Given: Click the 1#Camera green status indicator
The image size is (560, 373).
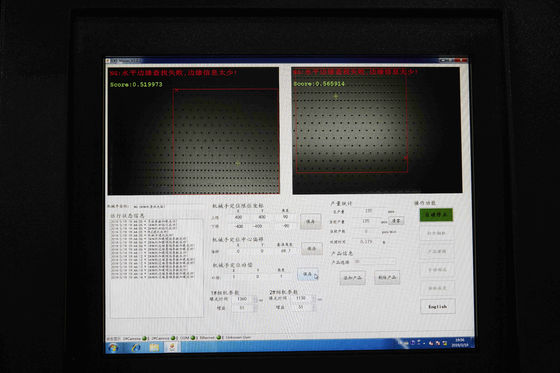Looking at the screenshot, I should click(x=145, y=338).
